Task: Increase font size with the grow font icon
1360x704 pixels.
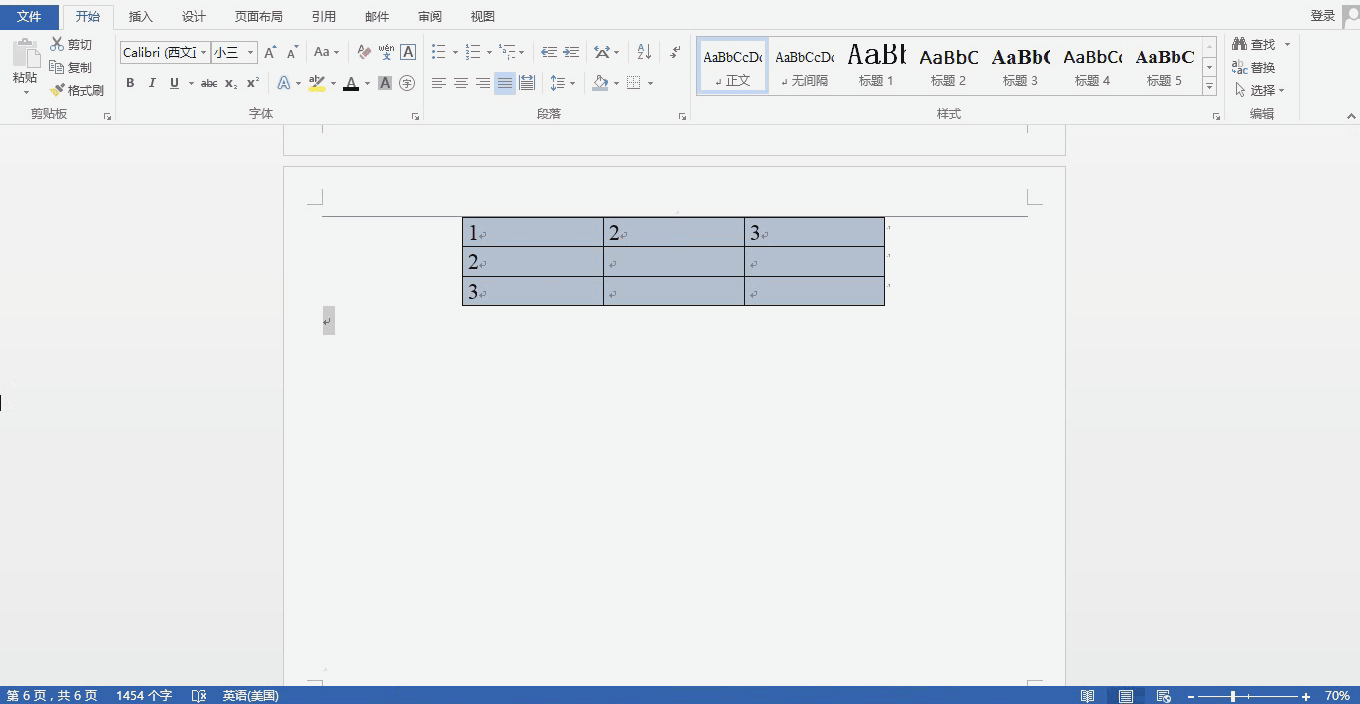Action: coord(270,52)
